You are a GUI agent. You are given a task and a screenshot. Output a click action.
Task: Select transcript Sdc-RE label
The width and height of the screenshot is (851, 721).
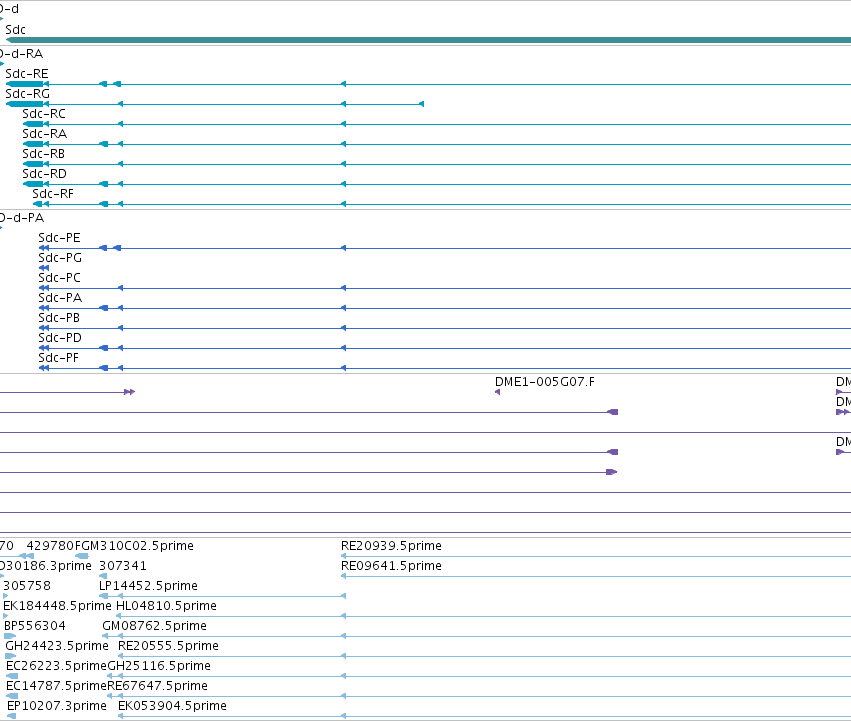click(x=27, y=74)
